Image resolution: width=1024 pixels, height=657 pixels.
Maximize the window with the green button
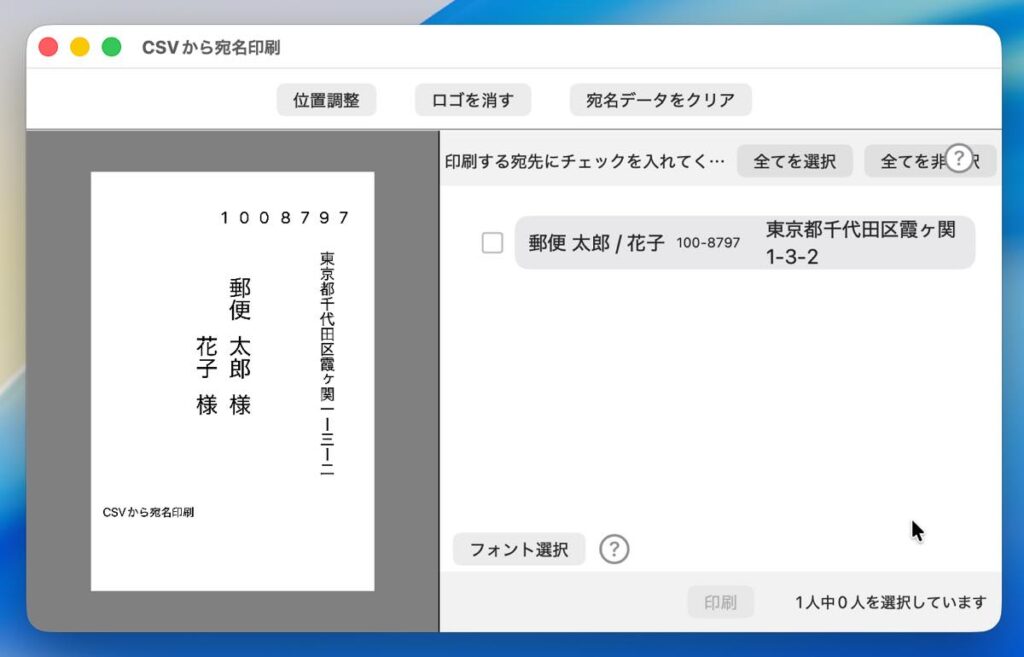tap(112, 47)
